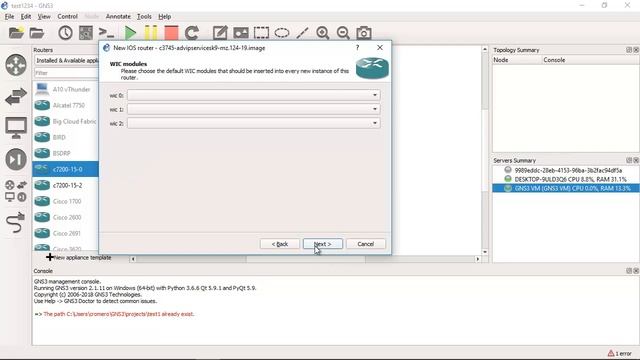Screen dimensions: 640x360
Task: Click the Filter input field in Routers panel
Action: [67, 73]
